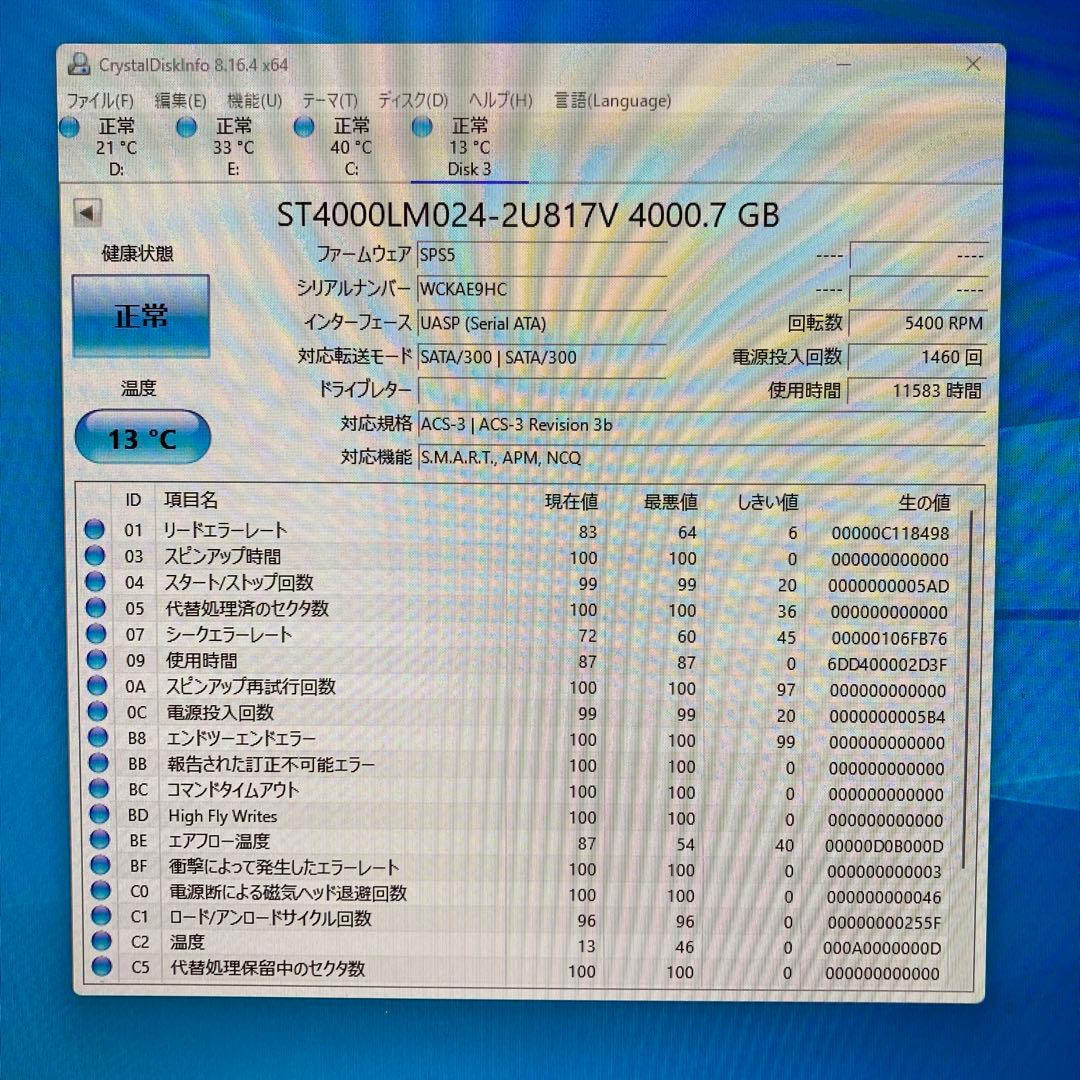
Task: Click the status icon for row C0 電源断による磁気ヘッド退避回数
Action: (x=101, y=891)
